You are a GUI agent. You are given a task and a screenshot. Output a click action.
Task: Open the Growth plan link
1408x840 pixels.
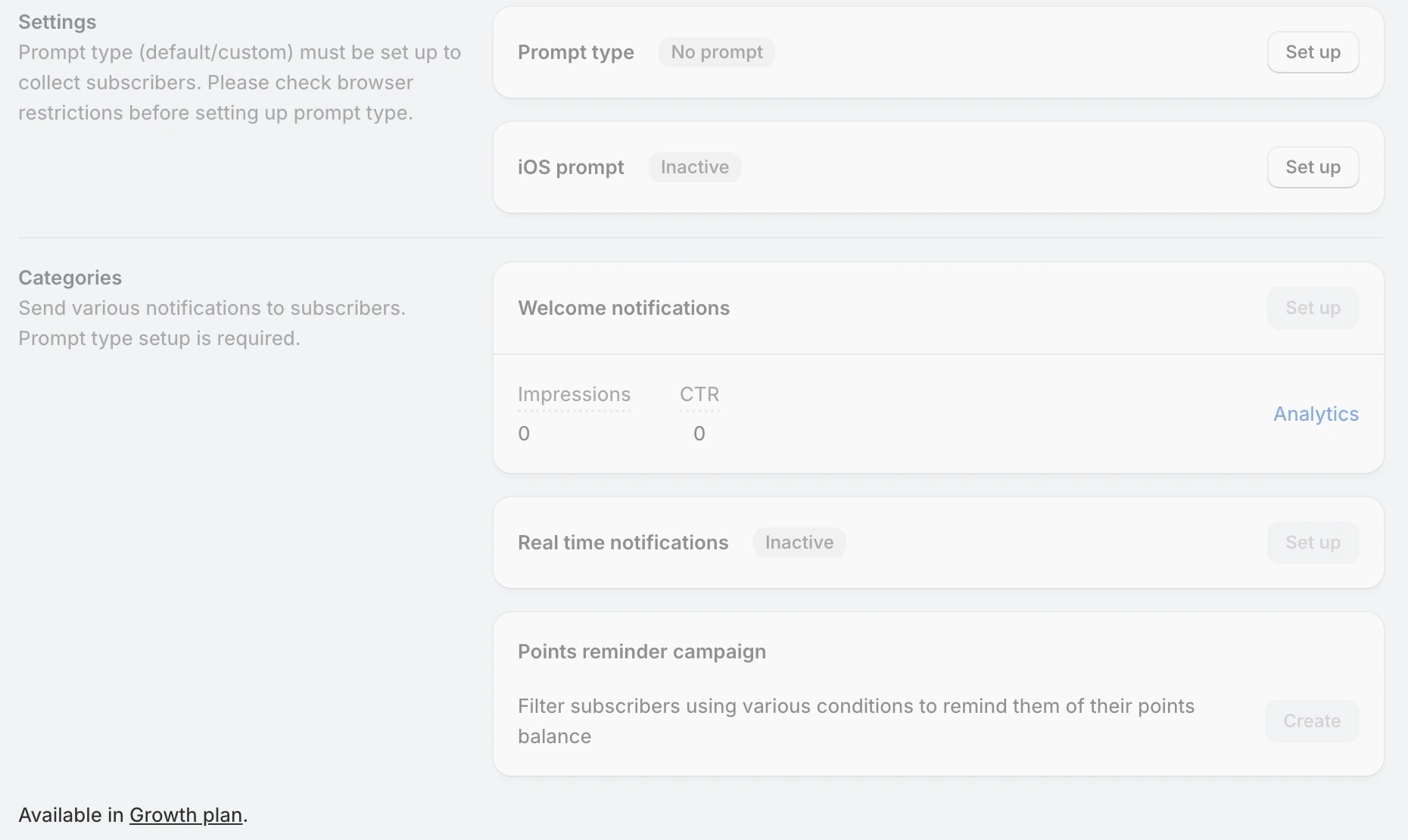click(185, 815)
